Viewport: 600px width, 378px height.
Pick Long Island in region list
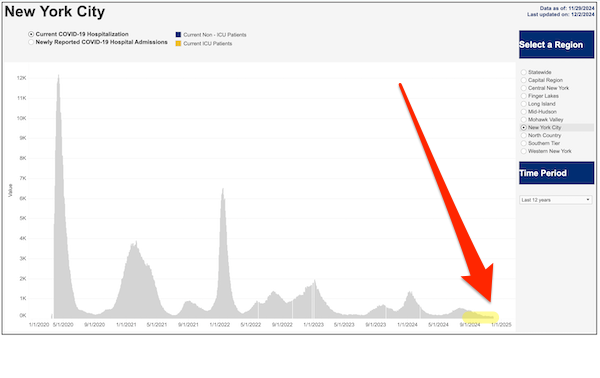coord(523,104)
